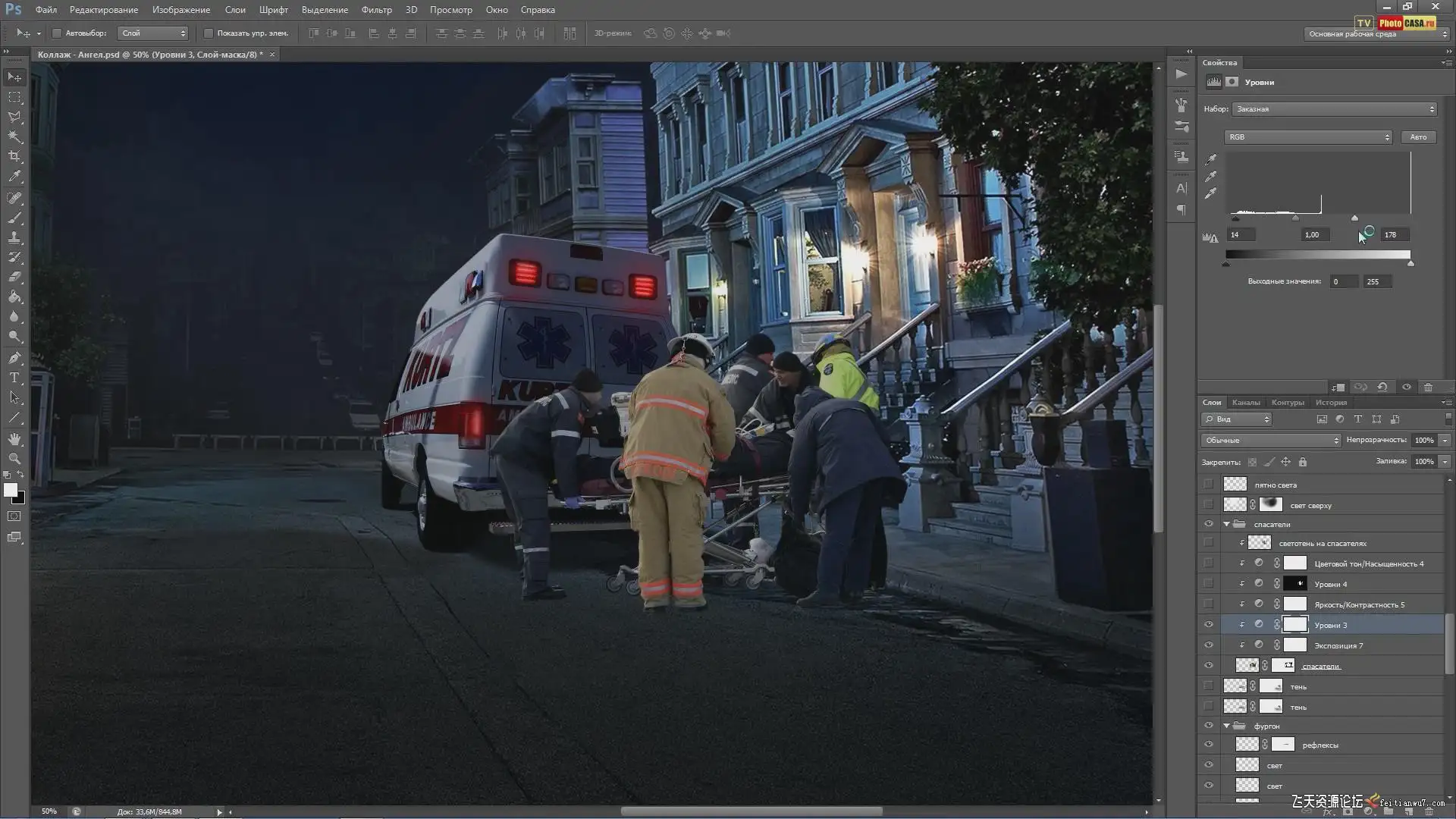Open the RGB channel dropdown
This screenshot has height=819, width=1456.
[1308, 137]
